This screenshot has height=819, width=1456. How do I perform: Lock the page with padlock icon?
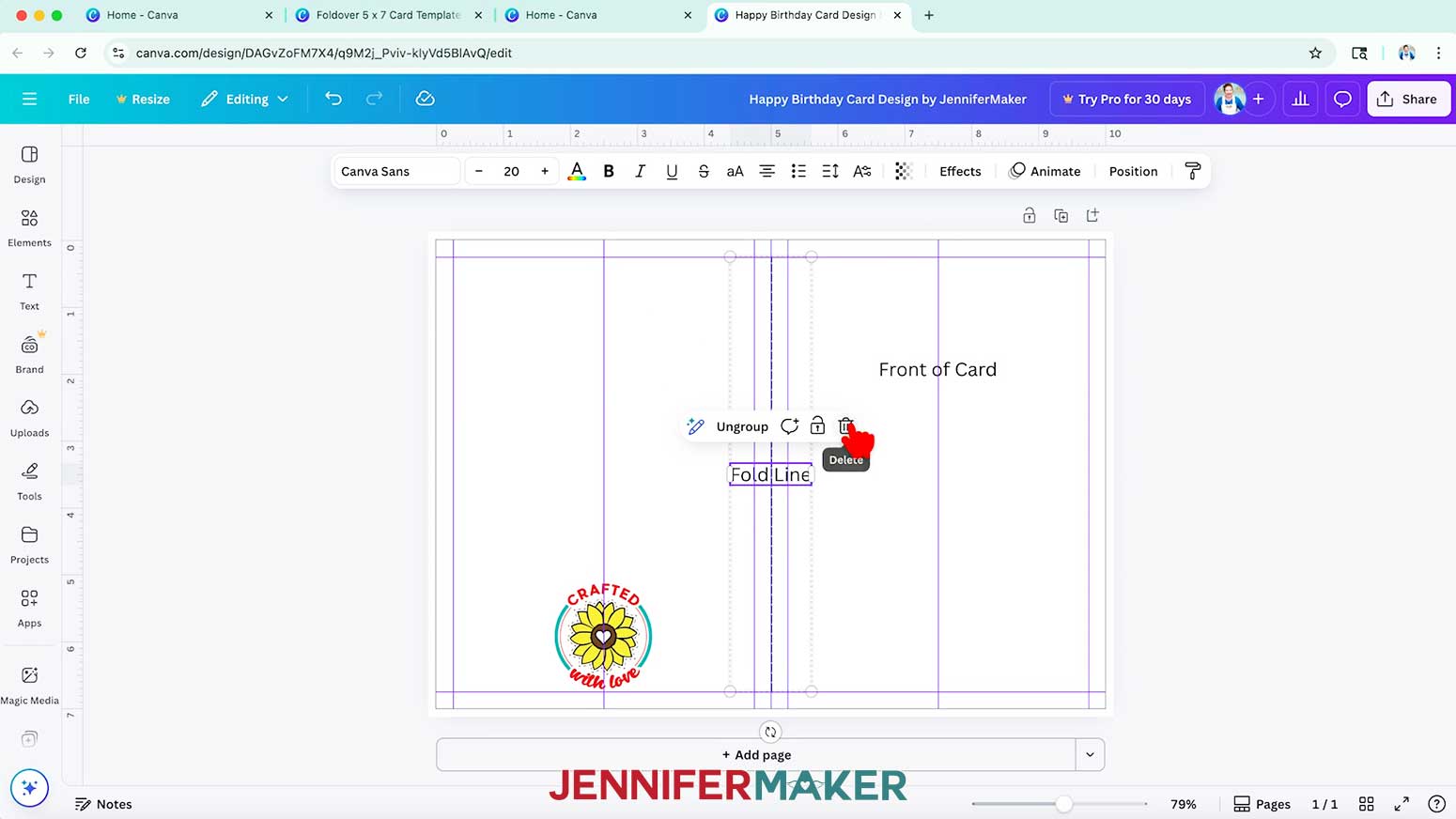point(1030,215)
